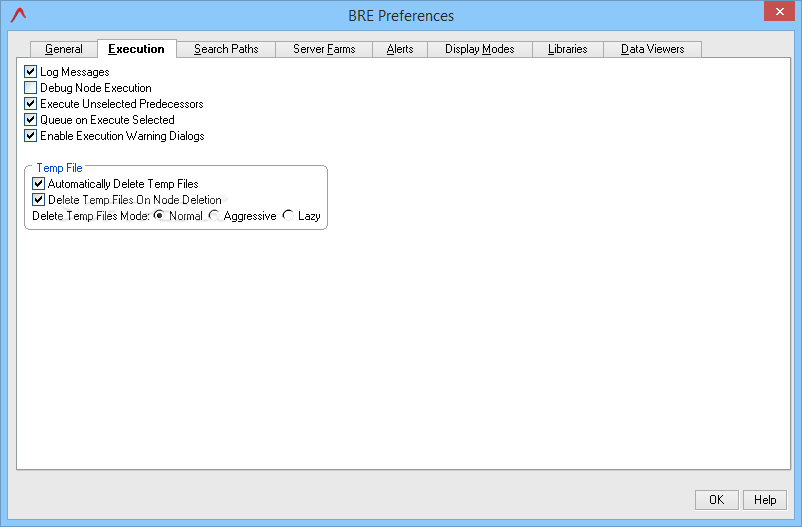This screenshot has width=802, height=527.
Task: Click the Delete Temp Files Mode label
Action: 91,216
